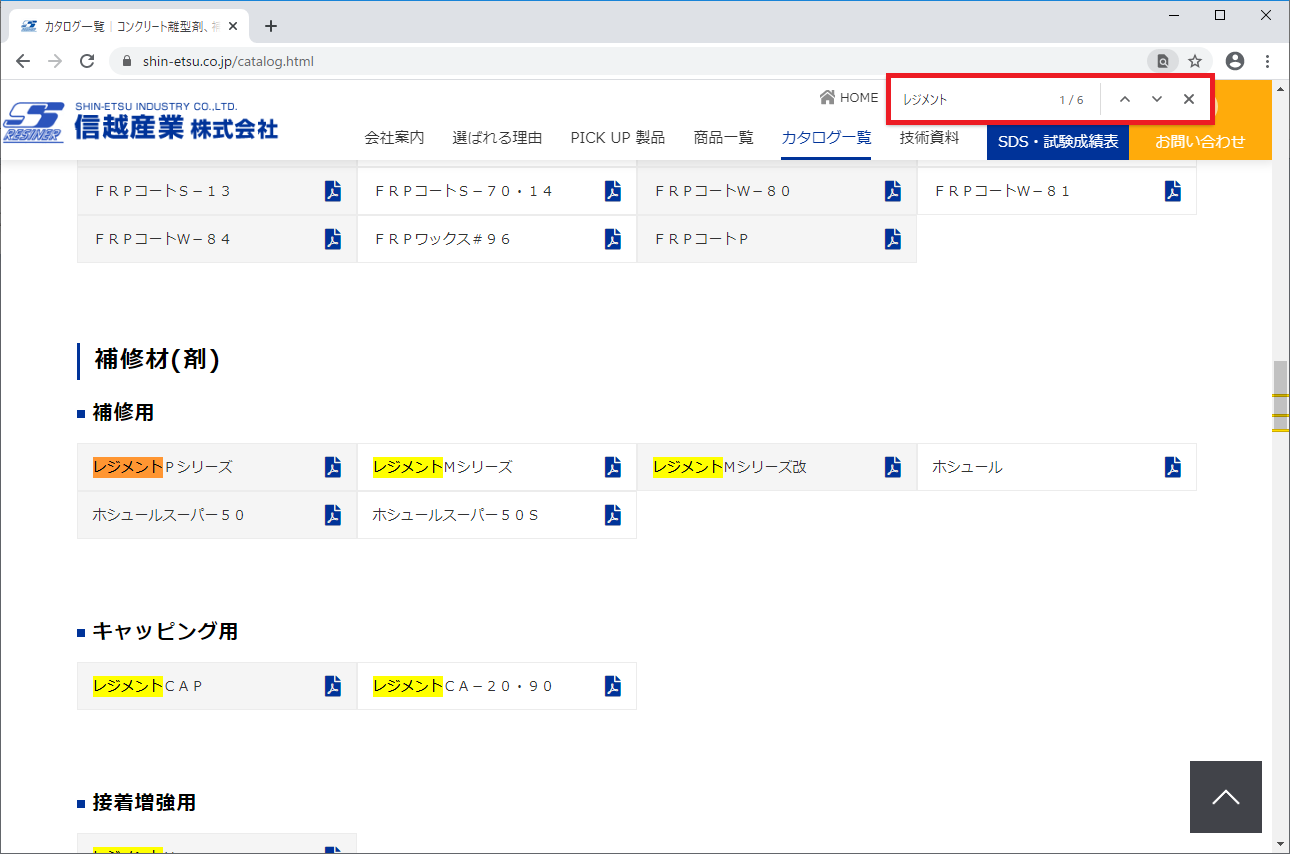Open PDF icon for レジメントCA-20・90
The width and height of the screenshot is (1290, 854).
613,686
